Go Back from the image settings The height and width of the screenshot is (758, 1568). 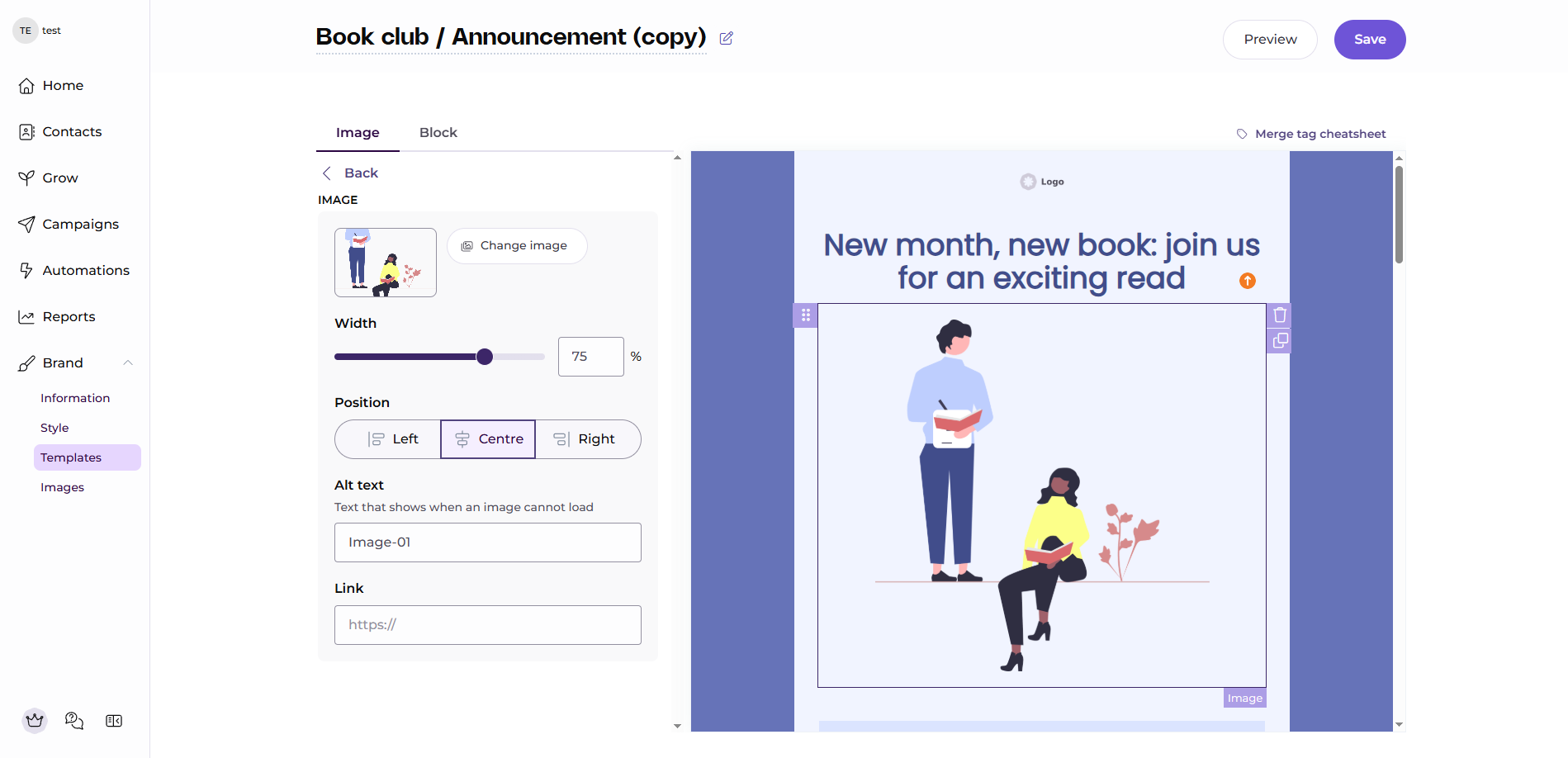pos(350,173)
